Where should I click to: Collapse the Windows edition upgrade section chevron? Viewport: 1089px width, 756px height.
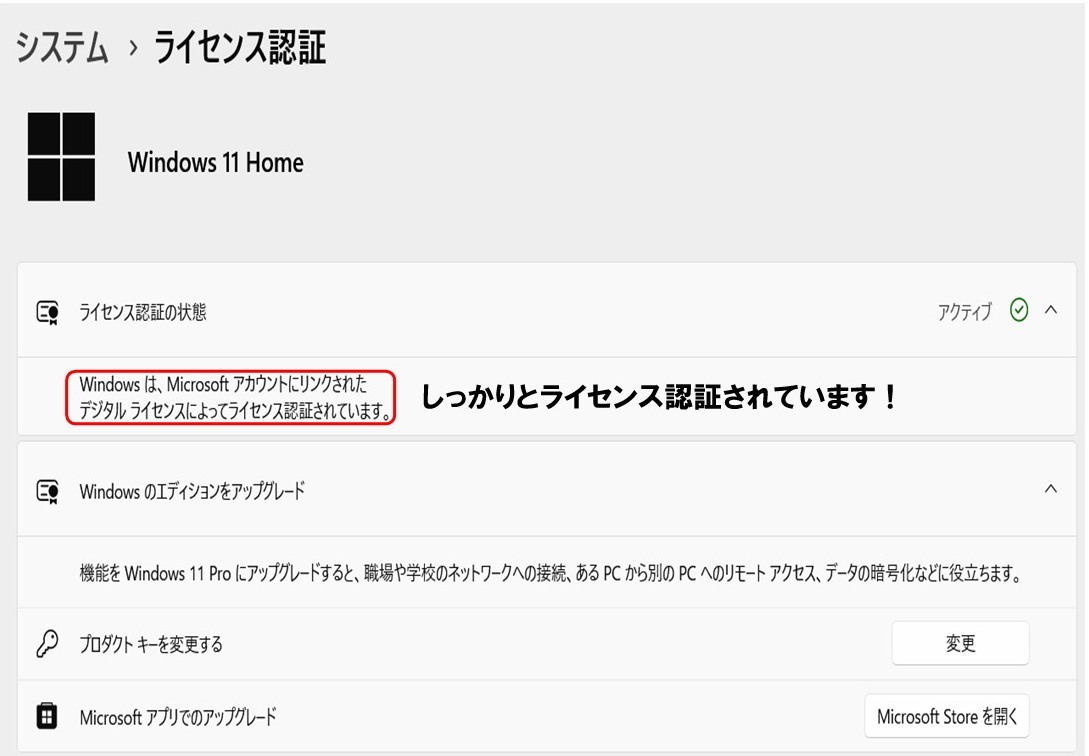point(1051,489)
